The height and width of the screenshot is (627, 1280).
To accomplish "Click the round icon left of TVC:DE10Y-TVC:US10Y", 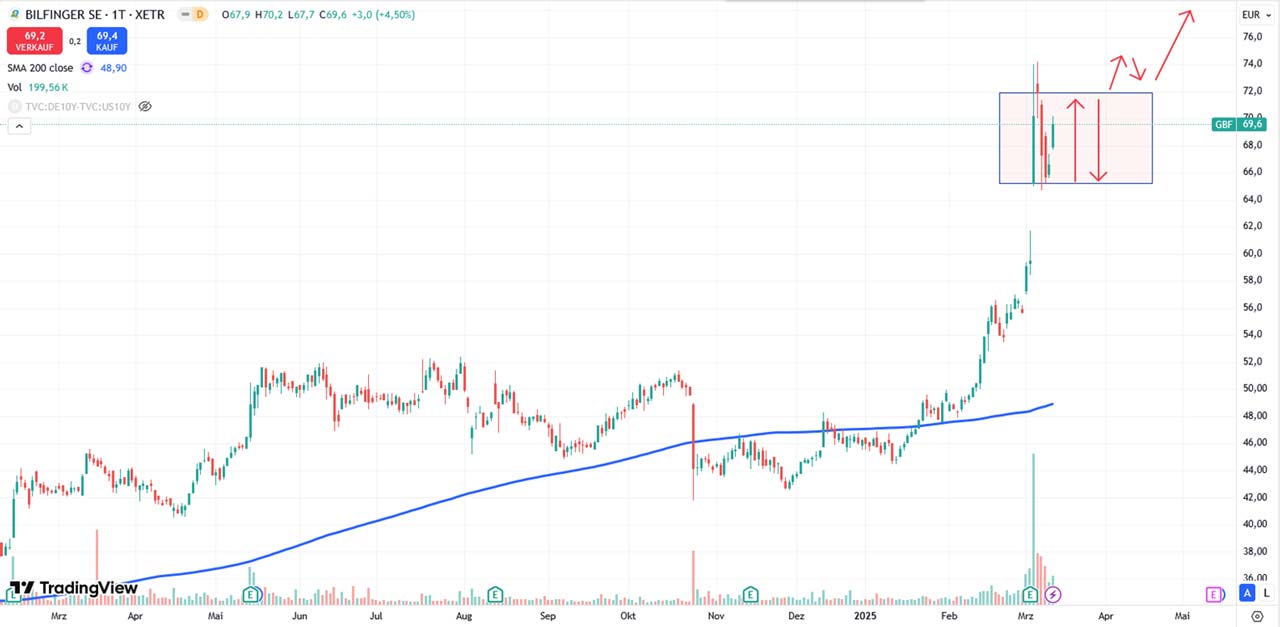I will tap(14, 106).
